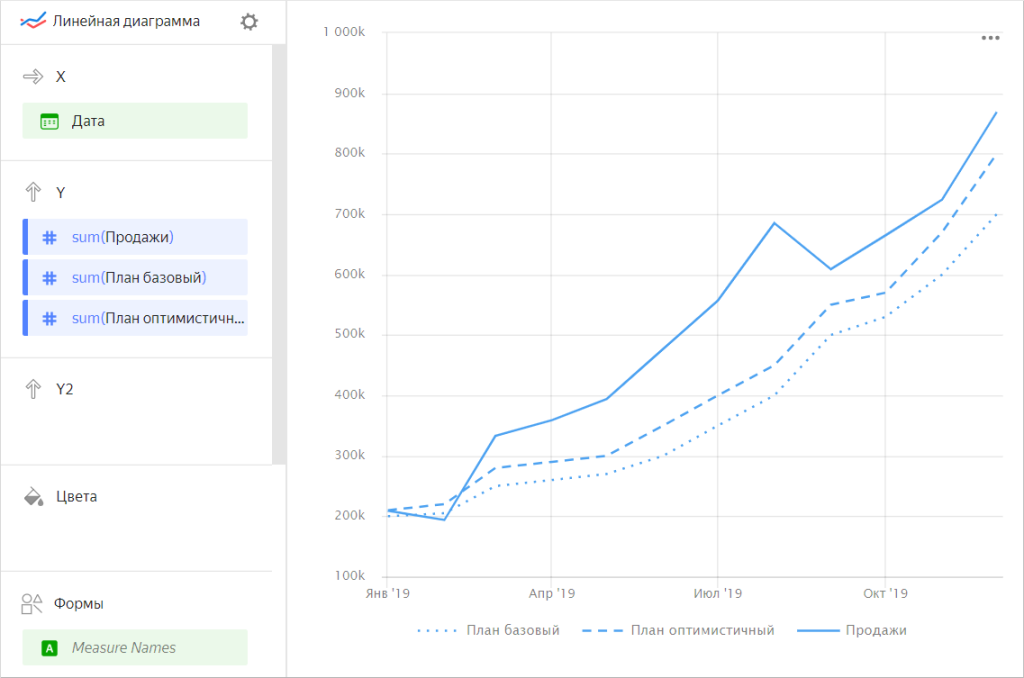The width and height of the screenshot is (1024, 678).
Task: Click the Цвета paint bucket icon
Action: (33, 496)
